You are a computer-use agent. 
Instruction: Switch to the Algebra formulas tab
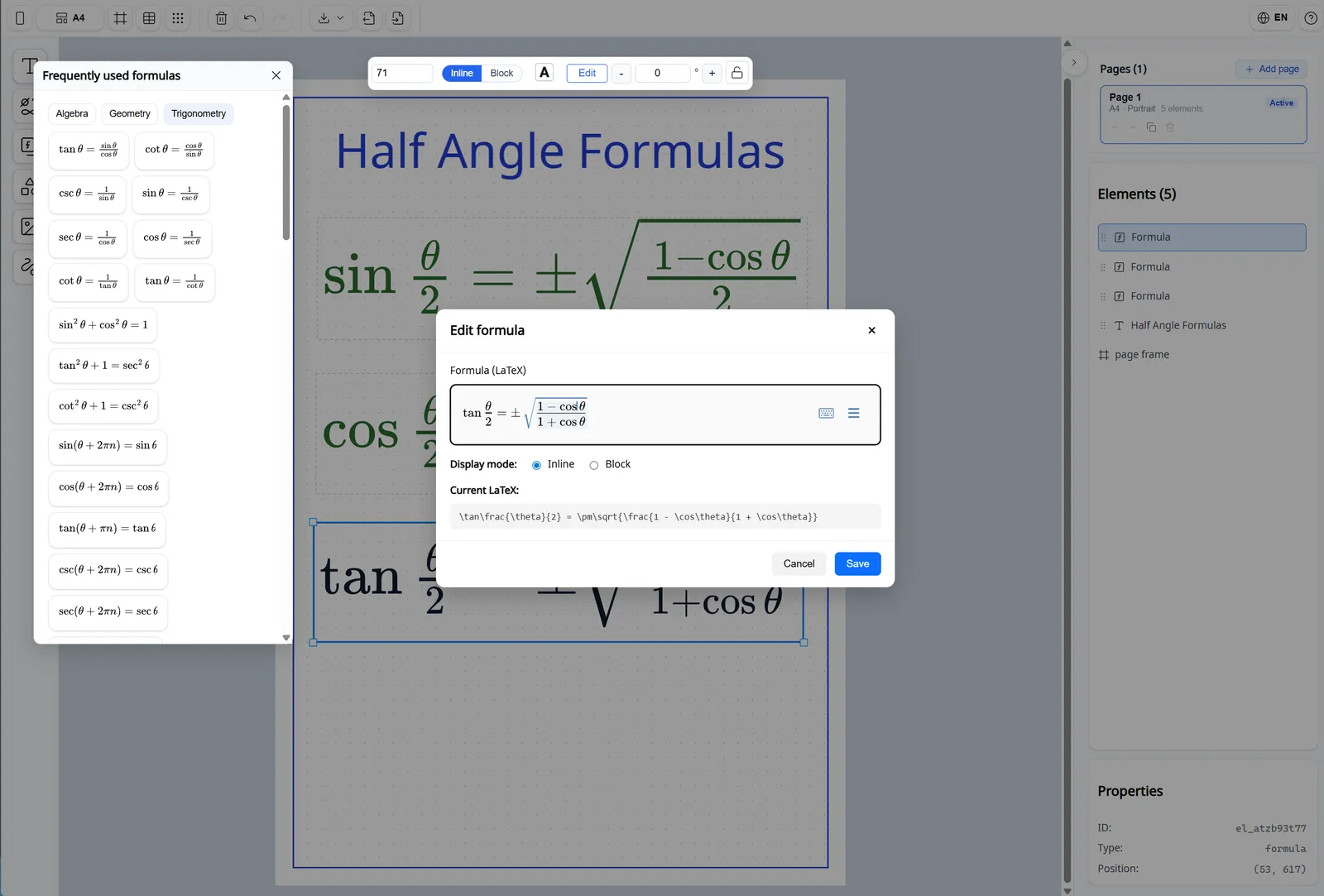click(x=72, y=113)
